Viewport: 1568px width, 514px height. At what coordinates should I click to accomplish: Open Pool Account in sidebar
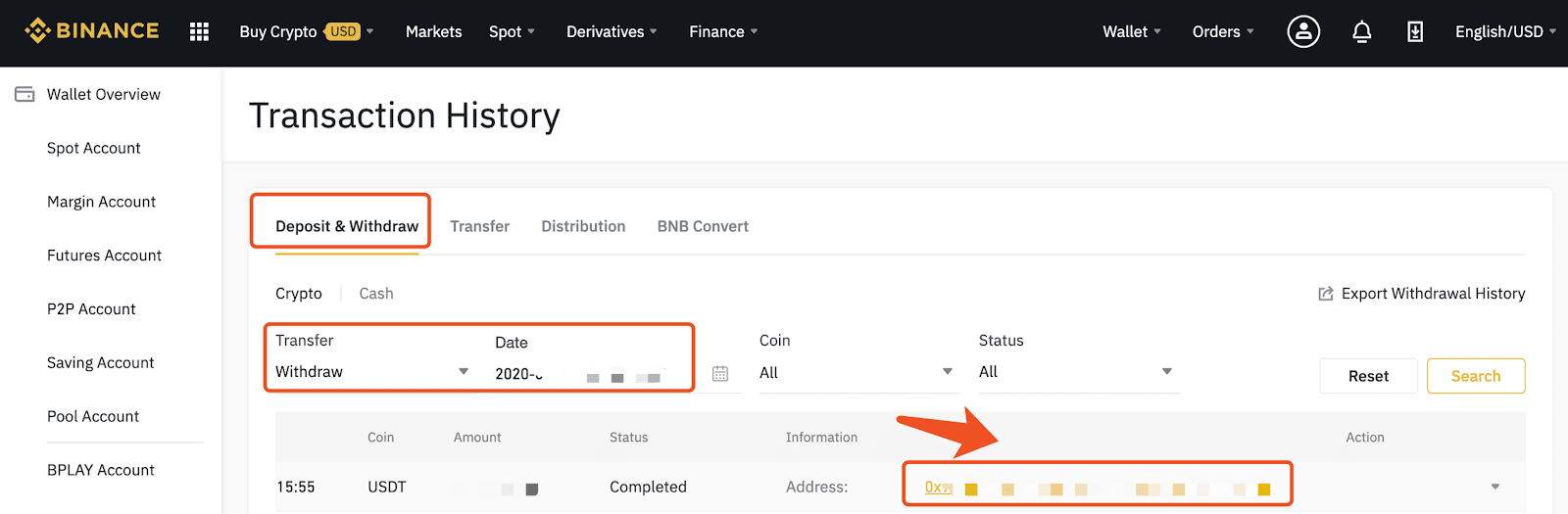(x=93, y=416)
